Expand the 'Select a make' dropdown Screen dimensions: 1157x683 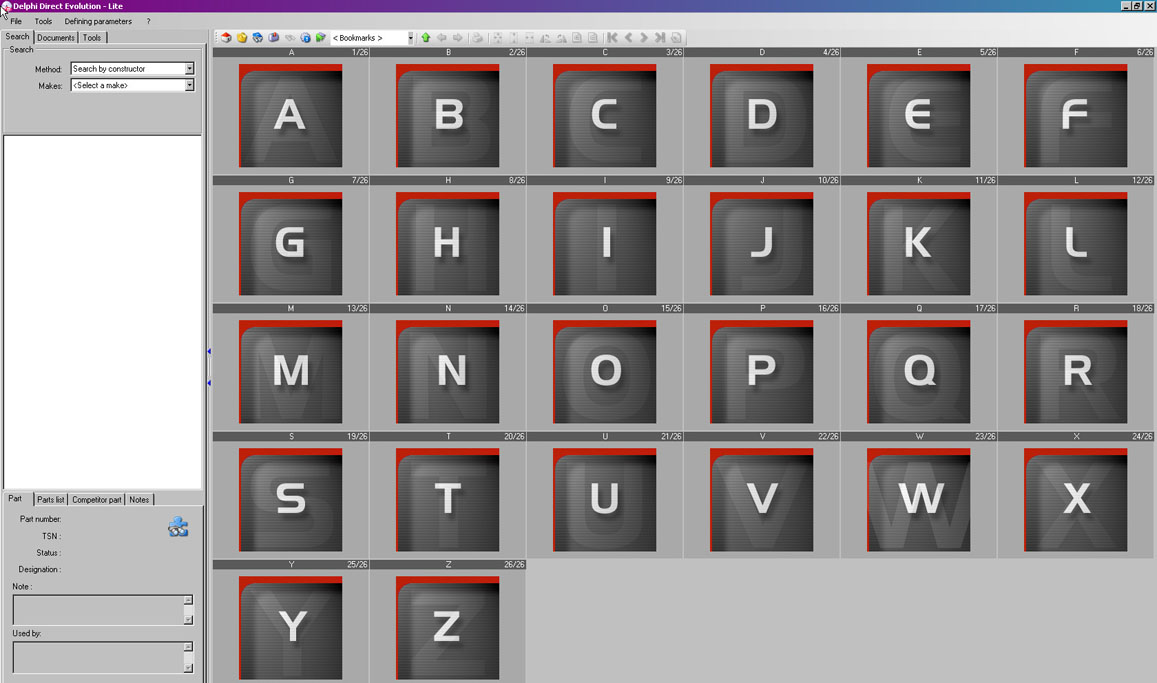pyautogui.click(x=189, y=86)
